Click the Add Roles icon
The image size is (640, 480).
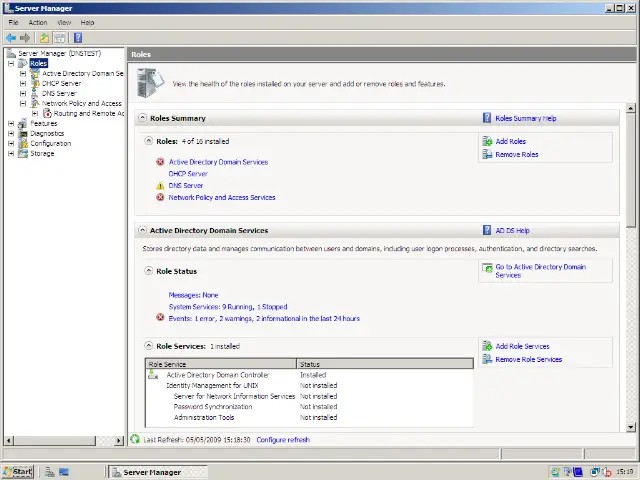click(487, 141)
